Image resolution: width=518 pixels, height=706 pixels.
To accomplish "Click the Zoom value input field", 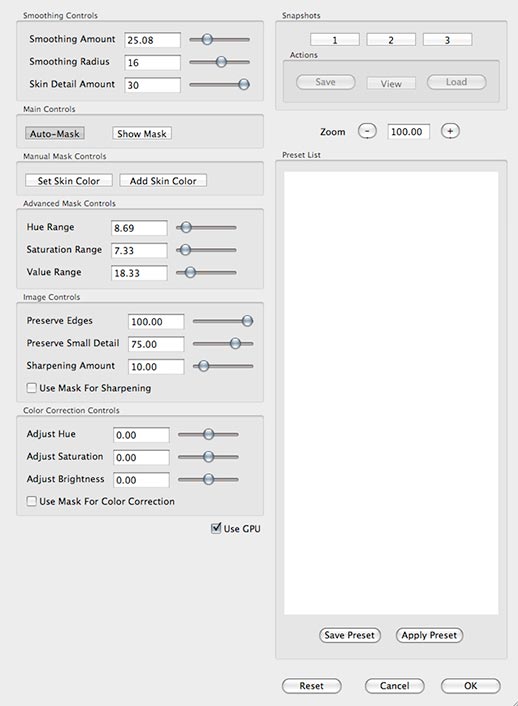I will click(x=408, y=131).
